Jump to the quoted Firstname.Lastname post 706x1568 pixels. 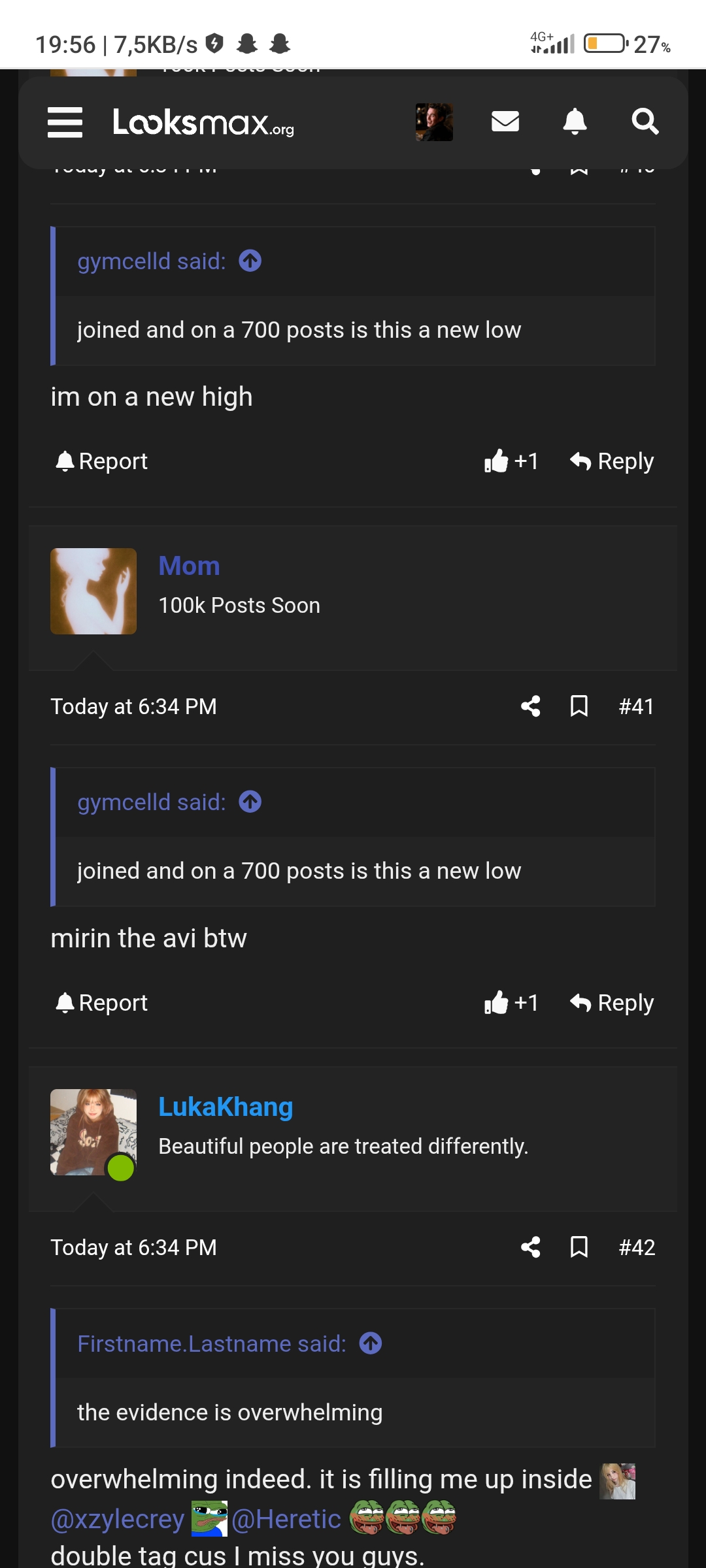click(371, 1343)
